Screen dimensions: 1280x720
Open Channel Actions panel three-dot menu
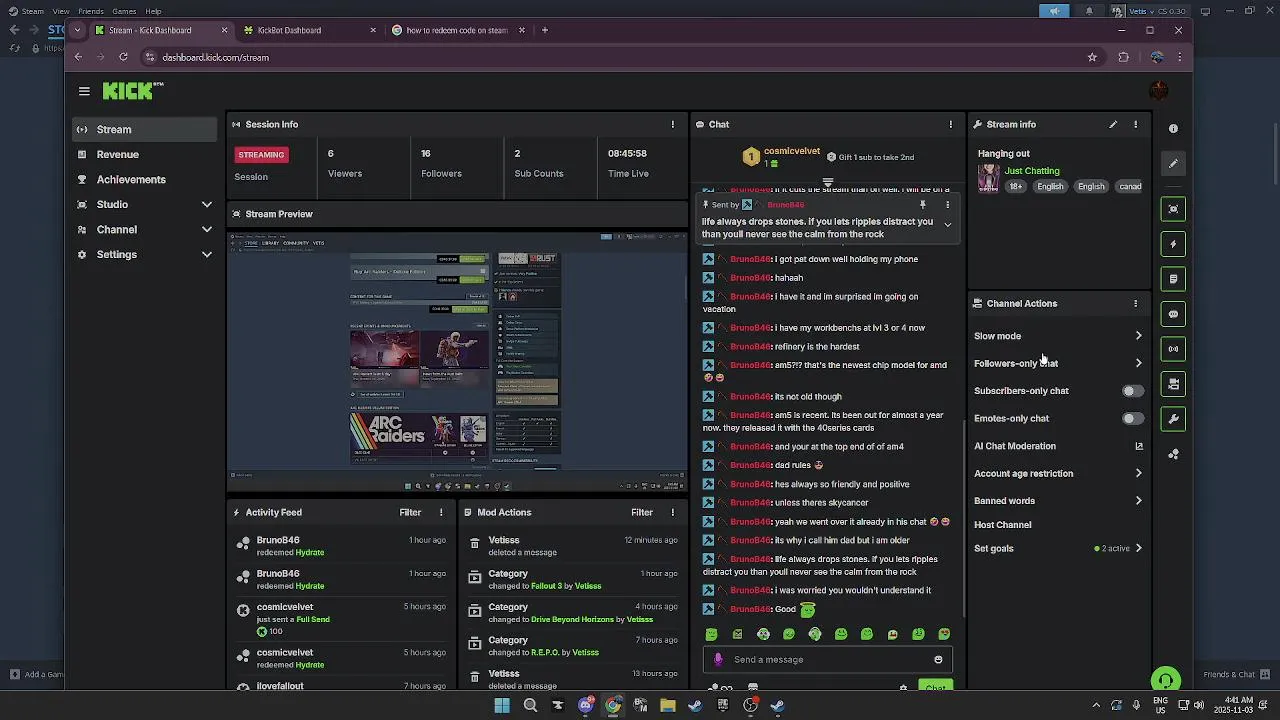pos(1135,303)
